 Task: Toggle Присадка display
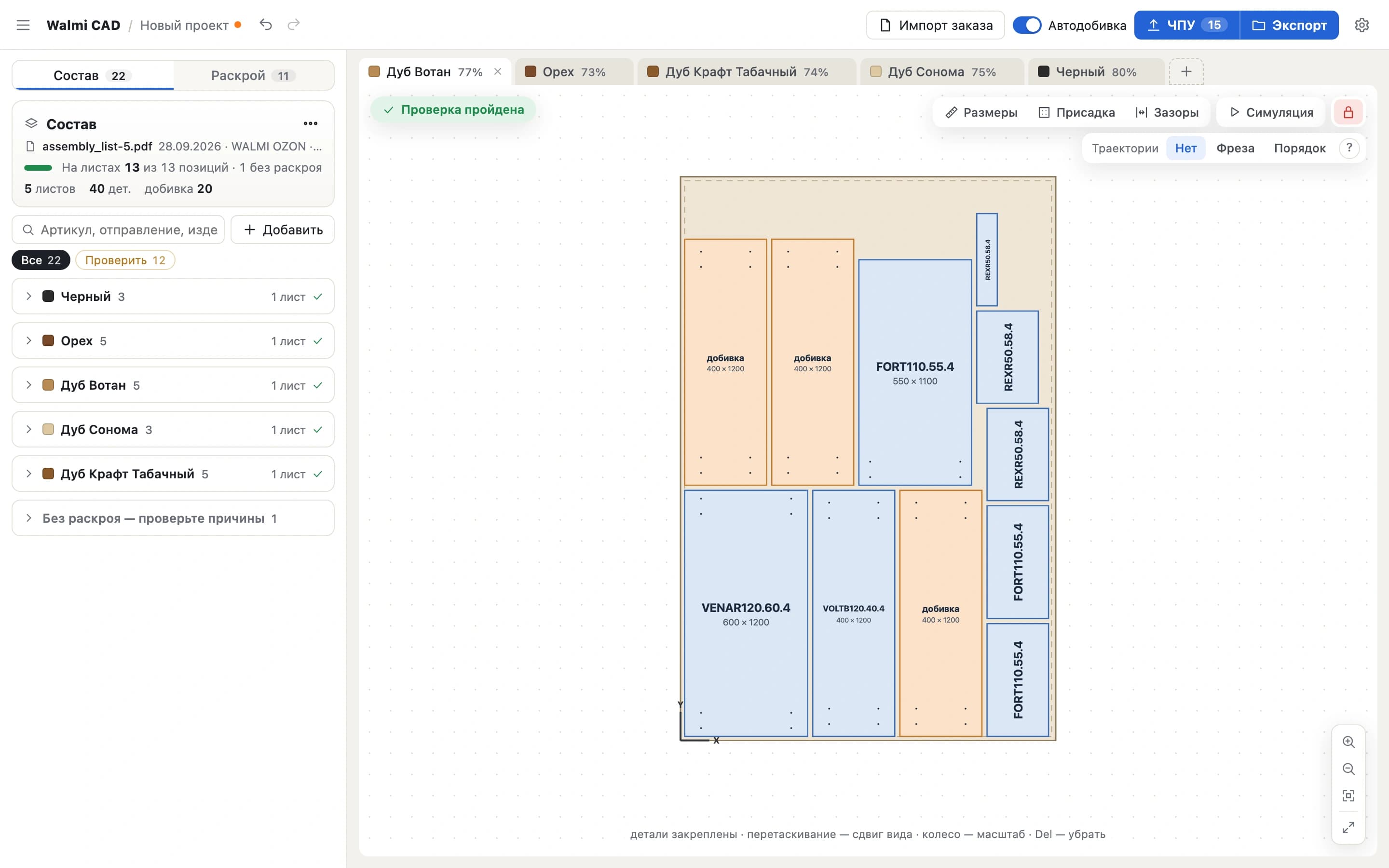[1077, 112]
